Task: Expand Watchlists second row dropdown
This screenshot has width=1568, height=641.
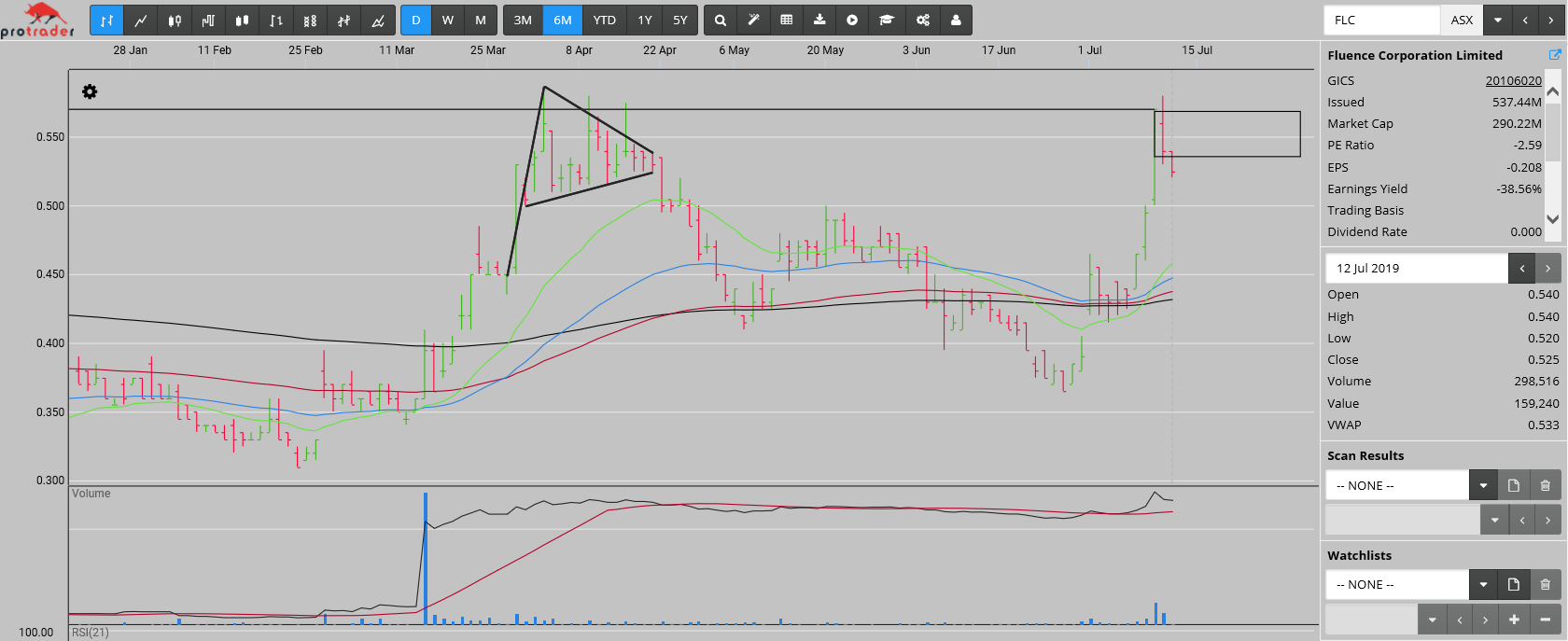Action: tap(1432, 620)
